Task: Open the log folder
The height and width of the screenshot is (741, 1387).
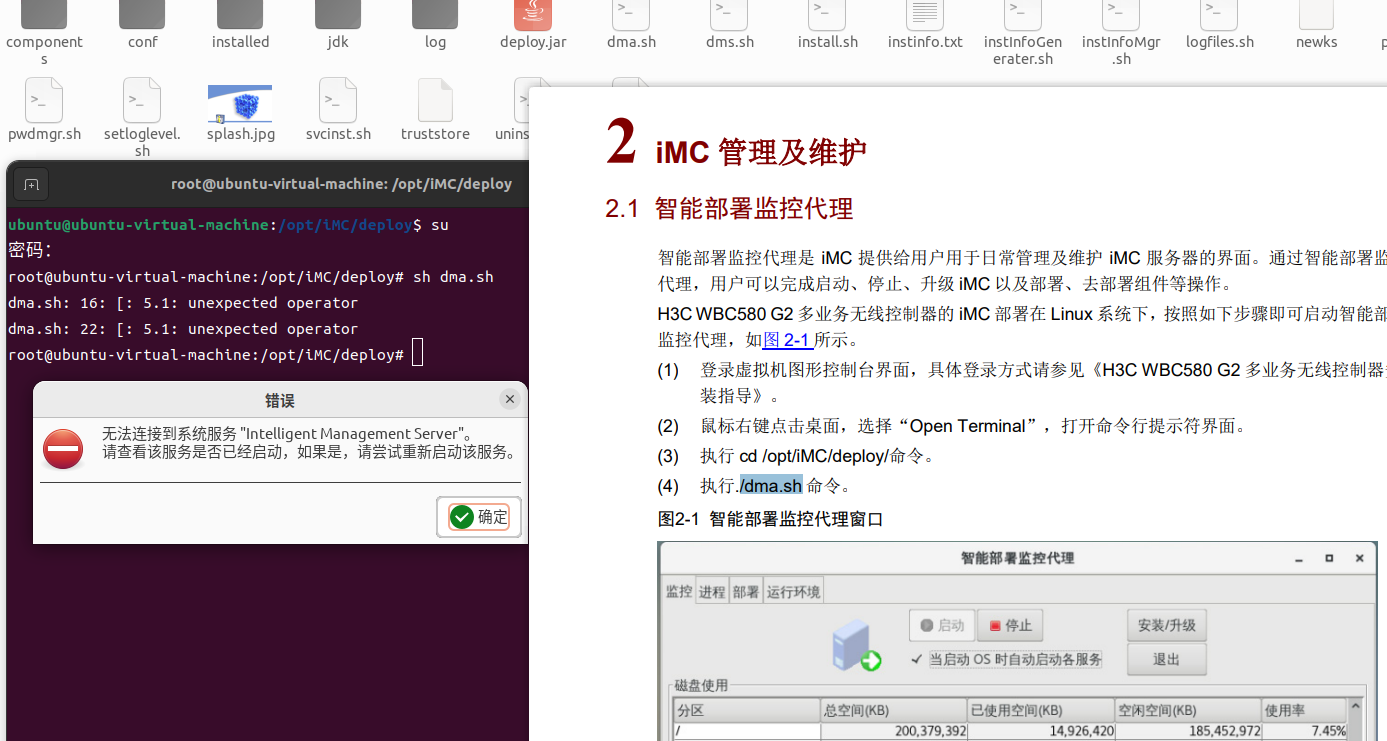Action: coord(435,15)
